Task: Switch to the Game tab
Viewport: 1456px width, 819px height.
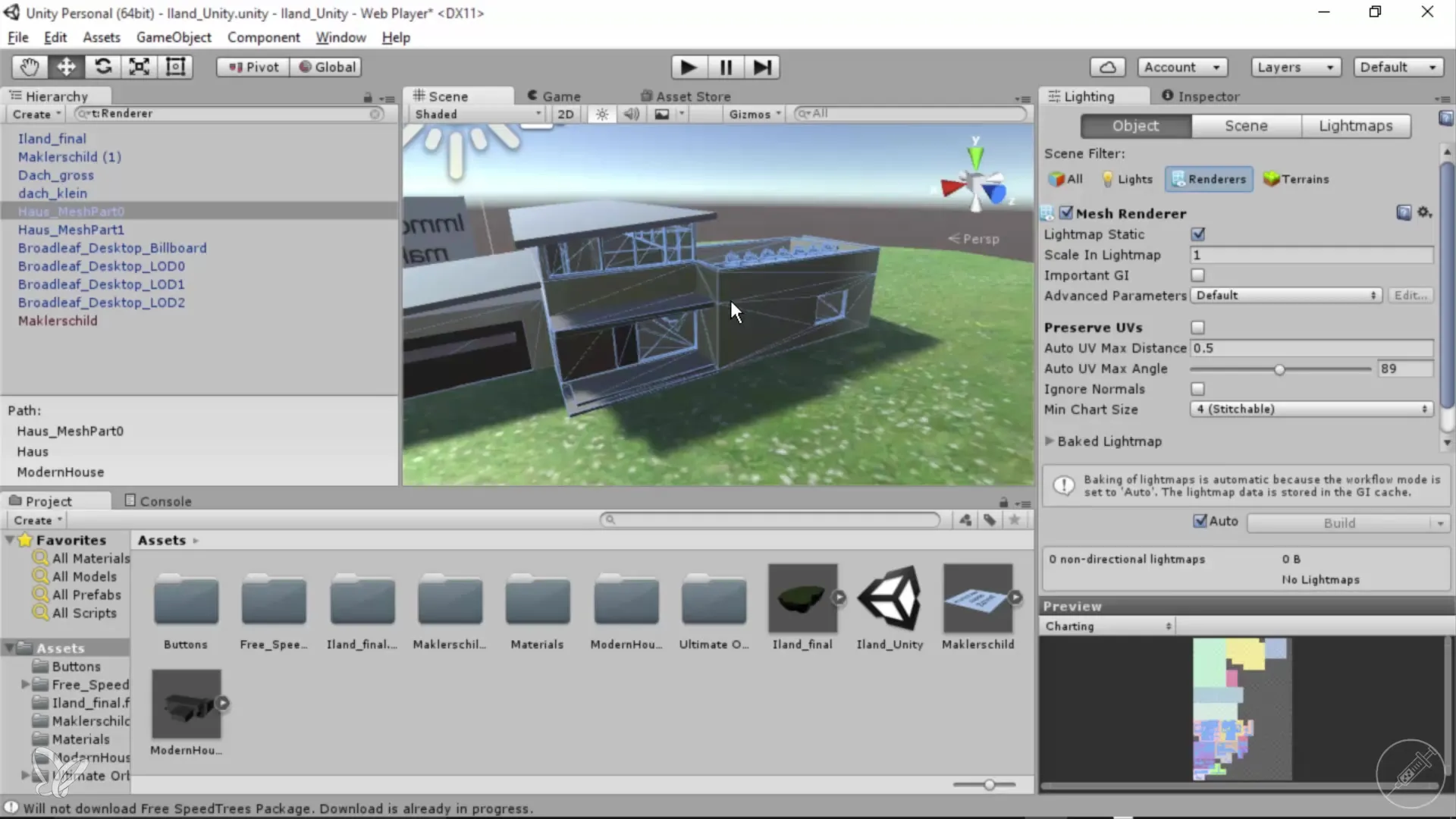Action: click(x=554, y=96)
